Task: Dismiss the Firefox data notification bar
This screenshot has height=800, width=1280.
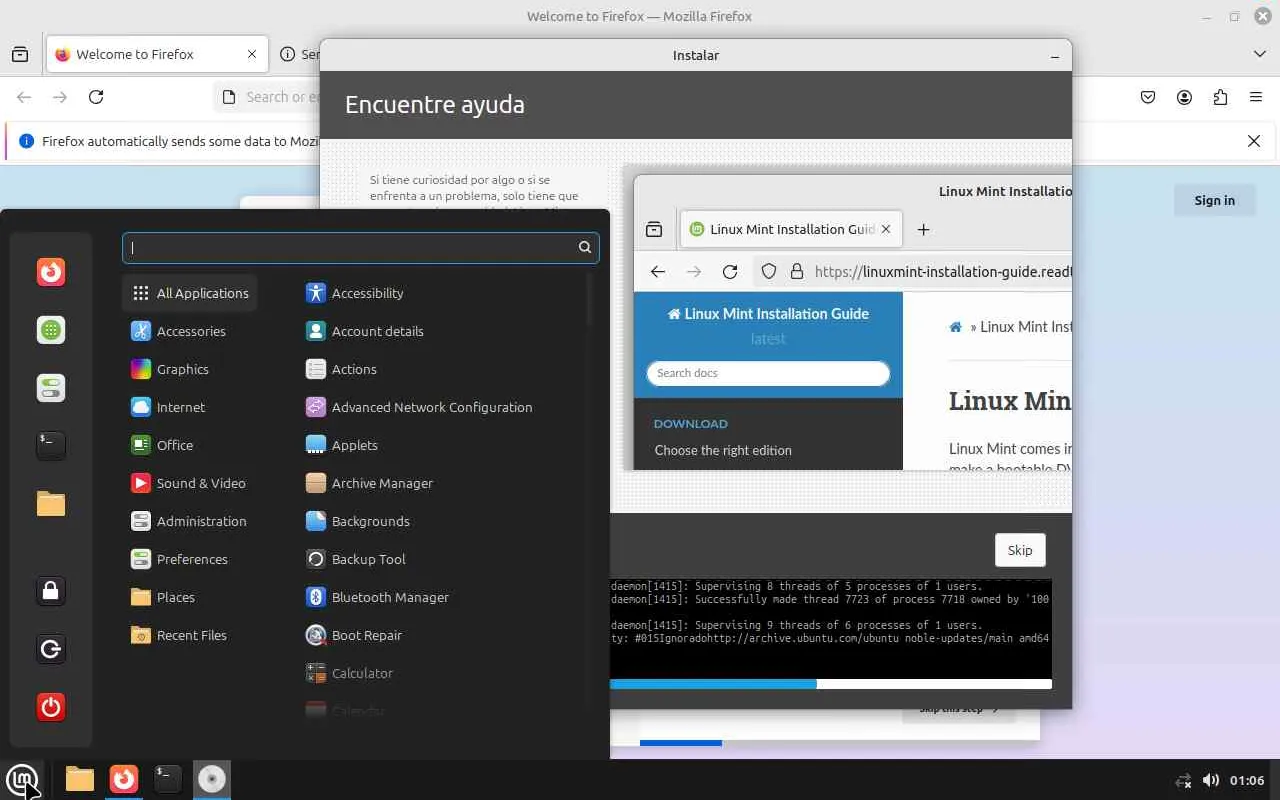Action: [x=1254, y=141]
